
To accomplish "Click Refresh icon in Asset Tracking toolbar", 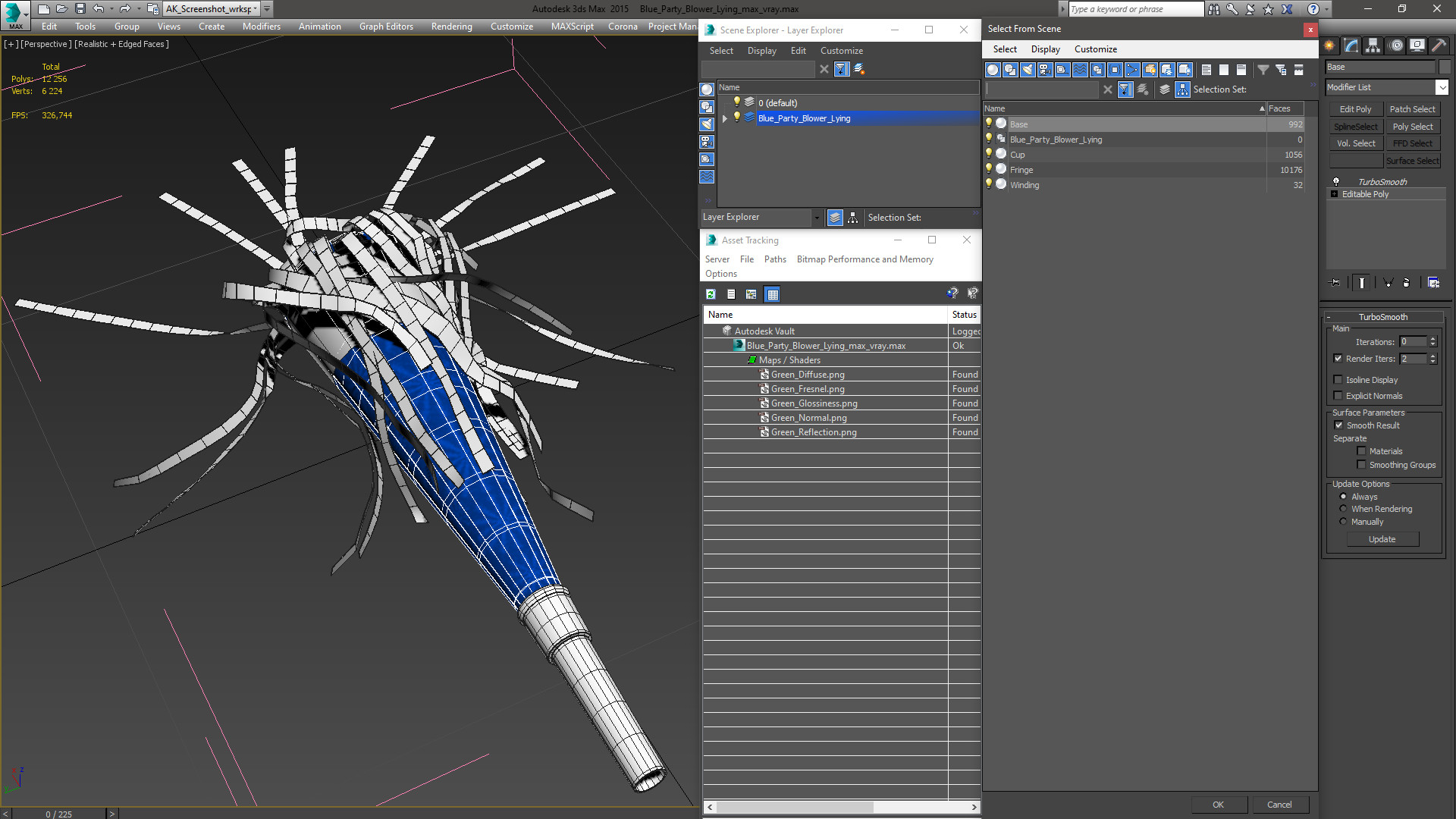I will point(711,294).
